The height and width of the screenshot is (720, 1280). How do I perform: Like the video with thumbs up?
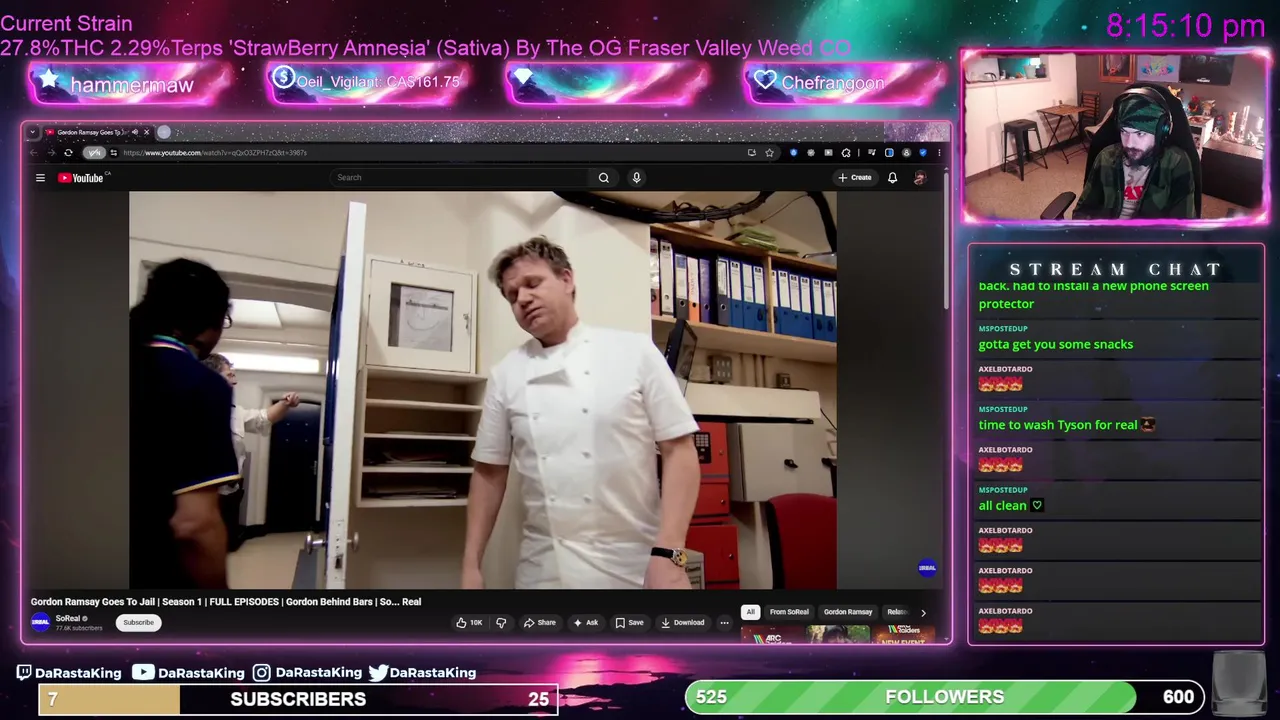coord(469,622)
